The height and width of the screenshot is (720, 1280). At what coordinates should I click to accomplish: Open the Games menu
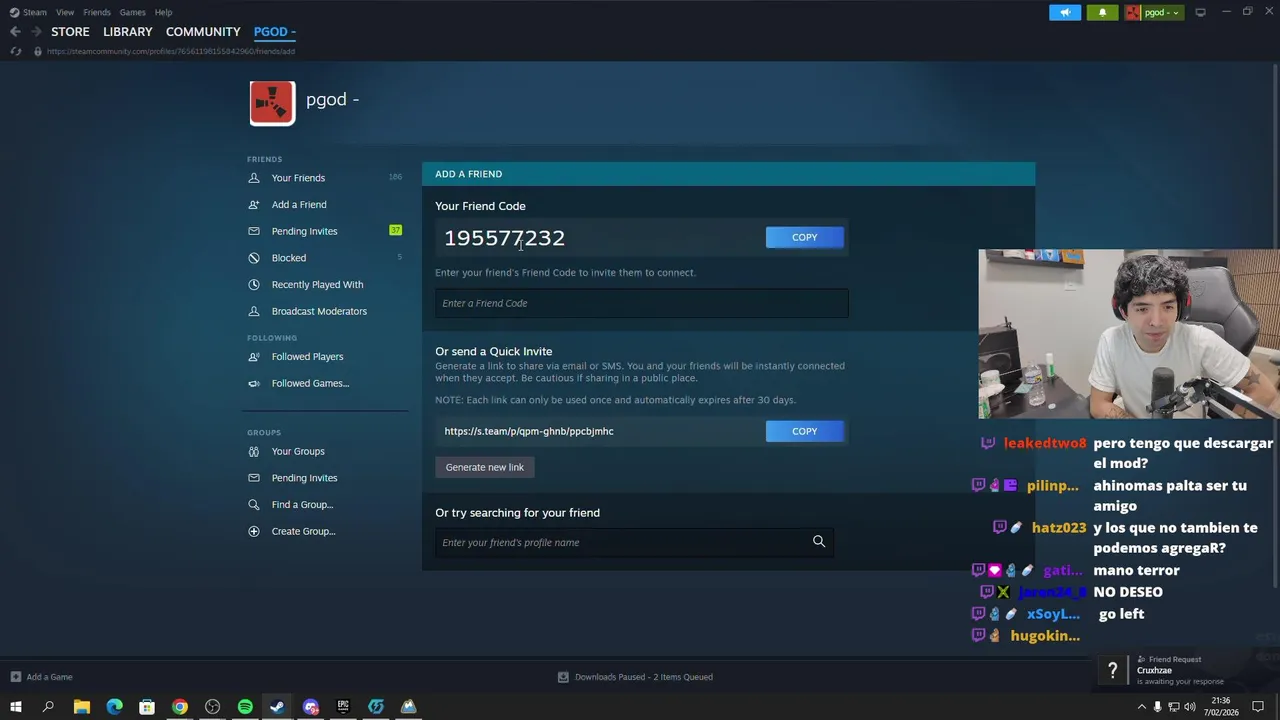[x=132, y=12]
